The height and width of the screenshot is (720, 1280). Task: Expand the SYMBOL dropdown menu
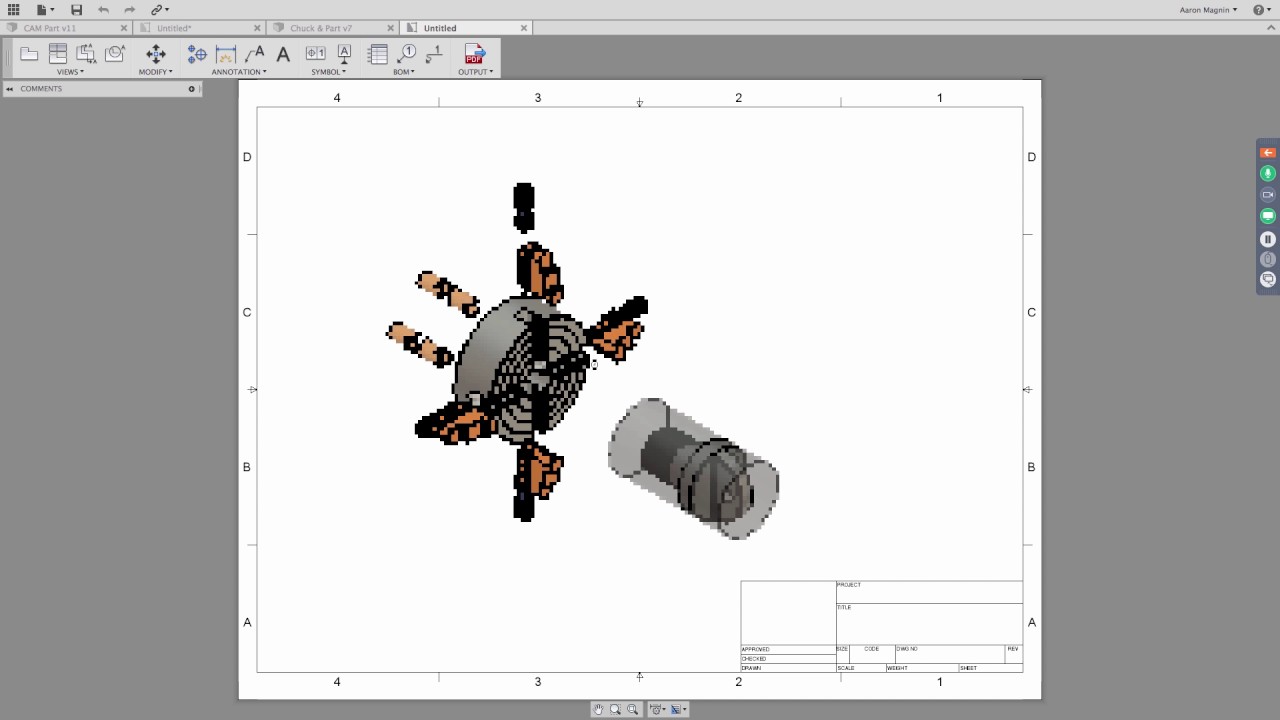329,72
